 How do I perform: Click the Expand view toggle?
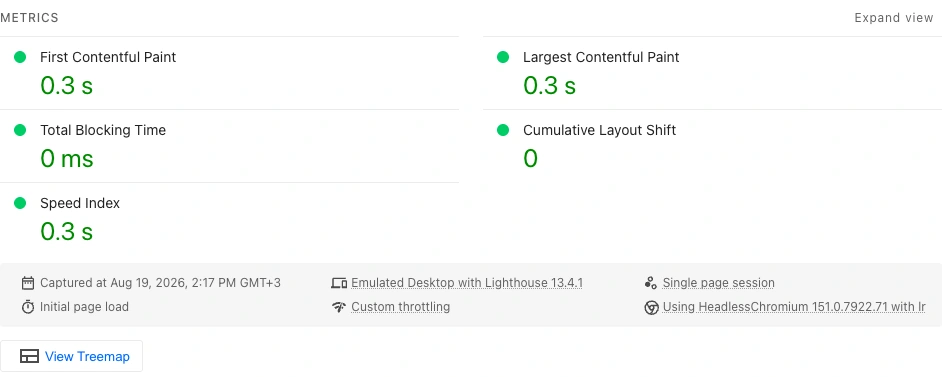pyautogui.click(x=893, y=18)
